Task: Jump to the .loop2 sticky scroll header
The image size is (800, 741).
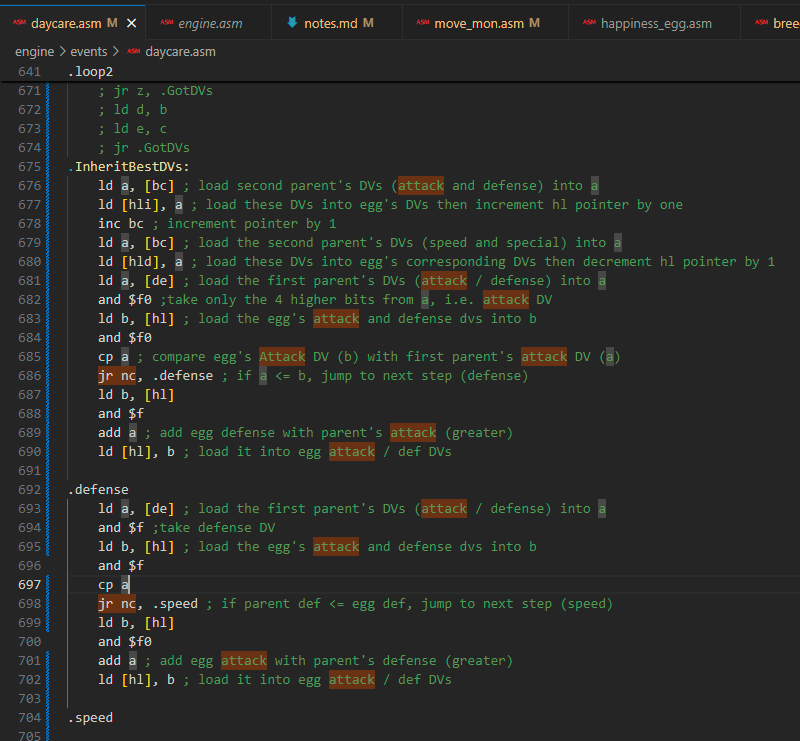Action: [x=91, y=72]
